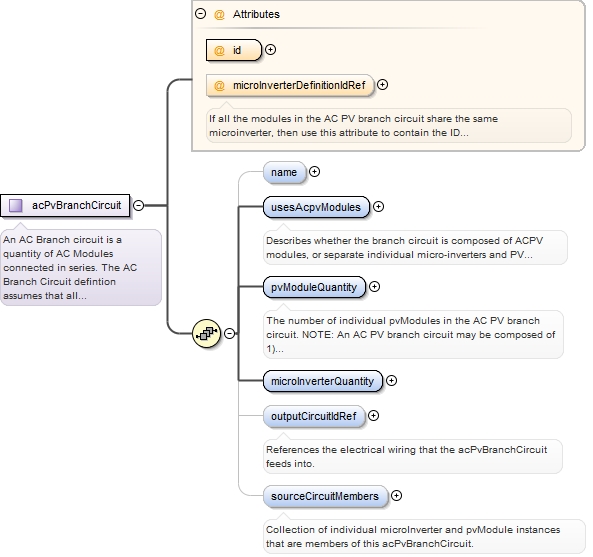This screenshot has height=557, width=593.
Task: Collapse the Attributes group
Action: click(x=200, y=14)
